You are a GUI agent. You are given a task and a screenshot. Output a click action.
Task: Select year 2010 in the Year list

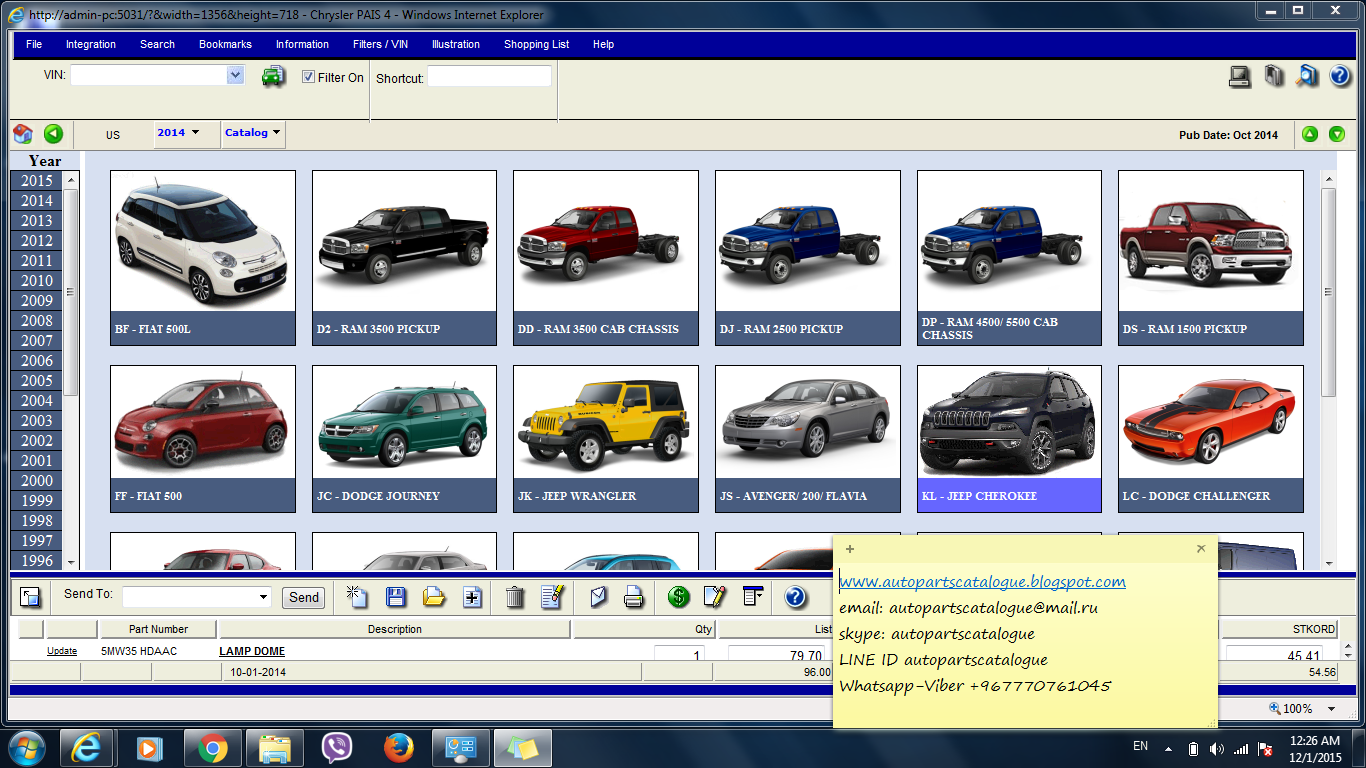tap(37, 281)
